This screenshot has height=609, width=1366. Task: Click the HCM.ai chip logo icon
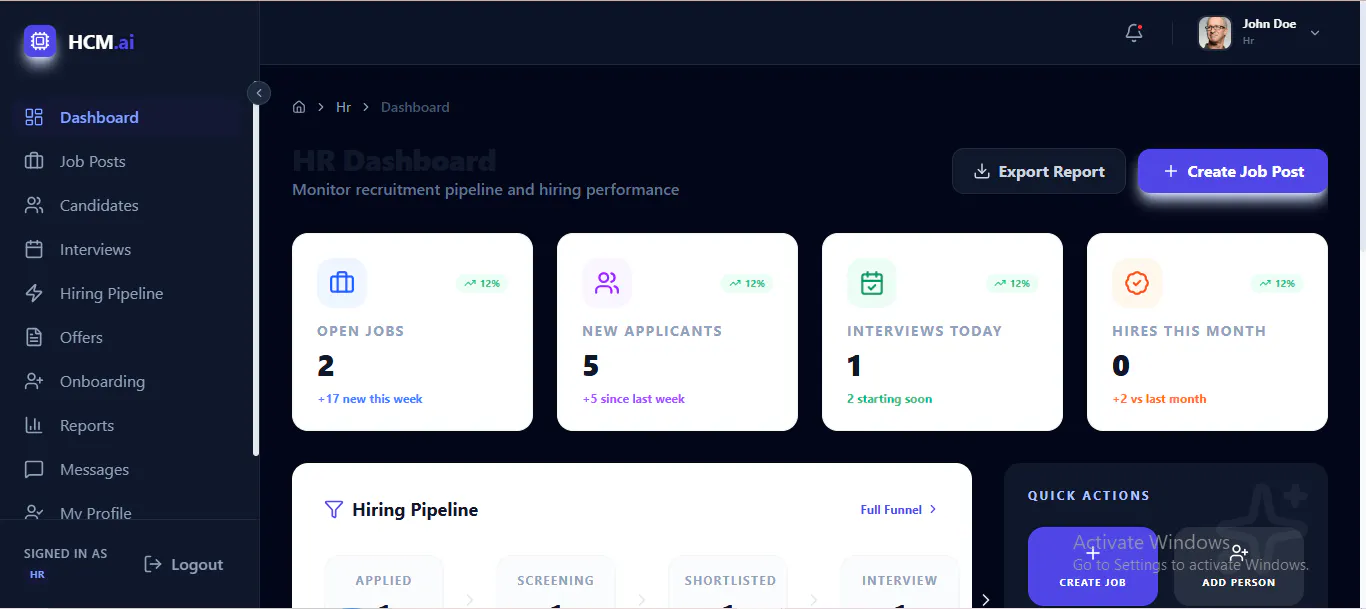coord(40,42)
